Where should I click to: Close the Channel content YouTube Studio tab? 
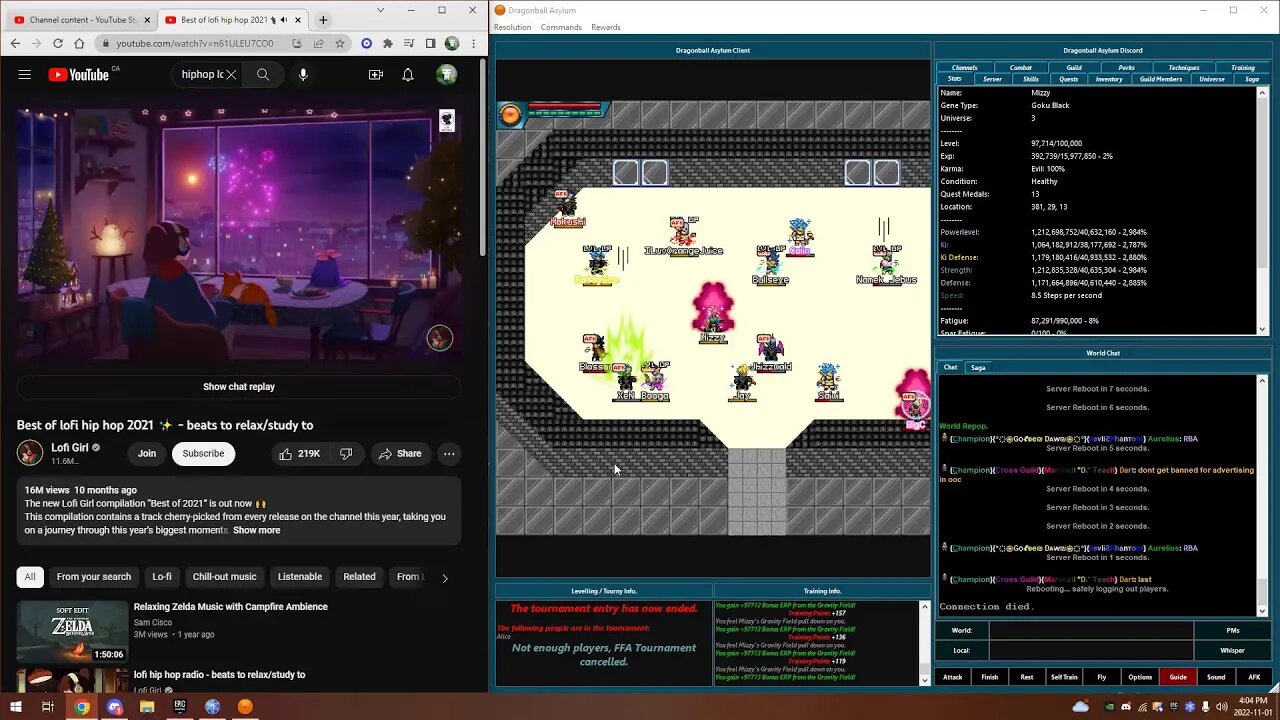tap(148, 20)
